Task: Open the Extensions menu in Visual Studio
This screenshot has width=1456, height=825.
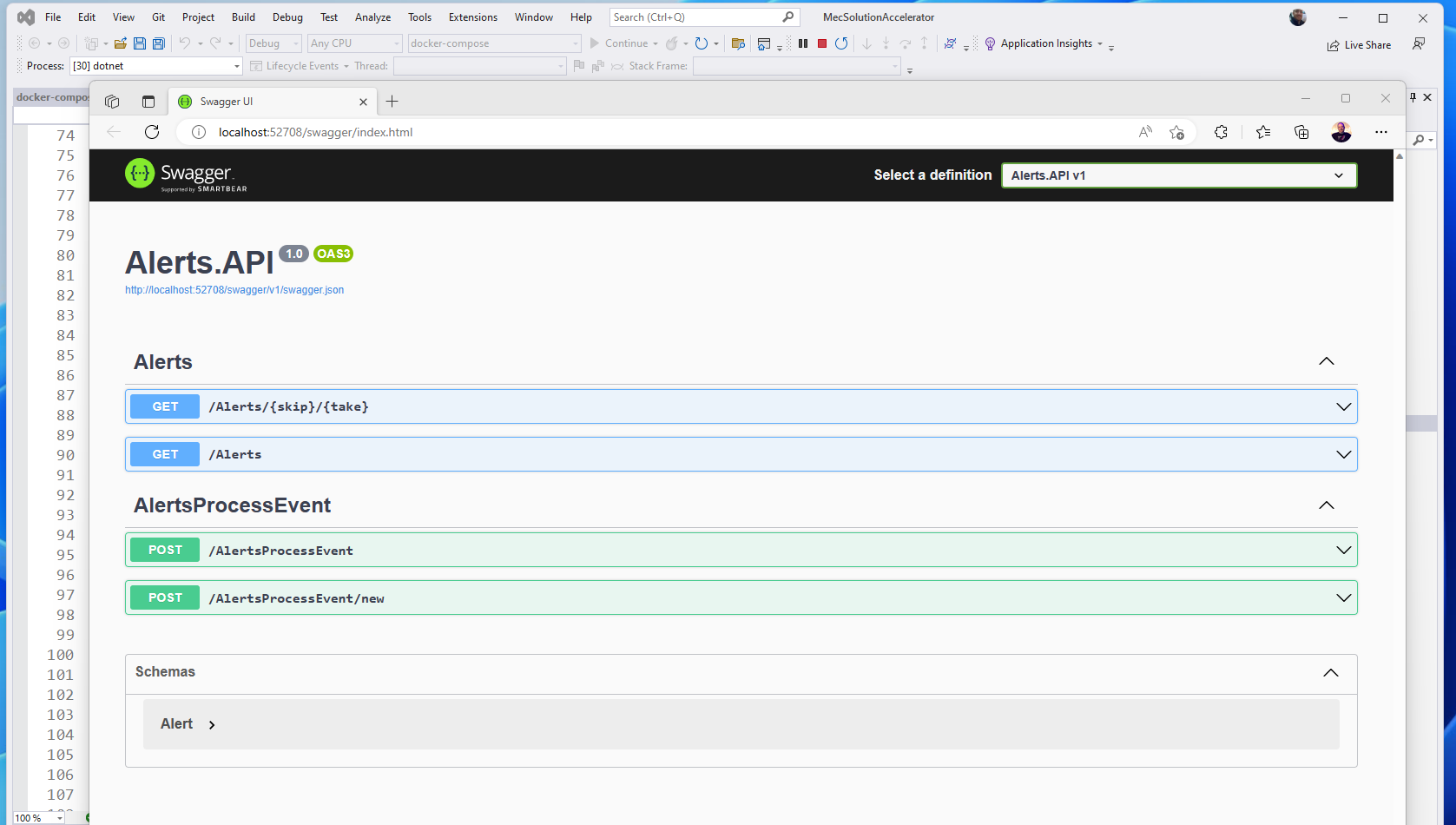Action: point(473,17)
